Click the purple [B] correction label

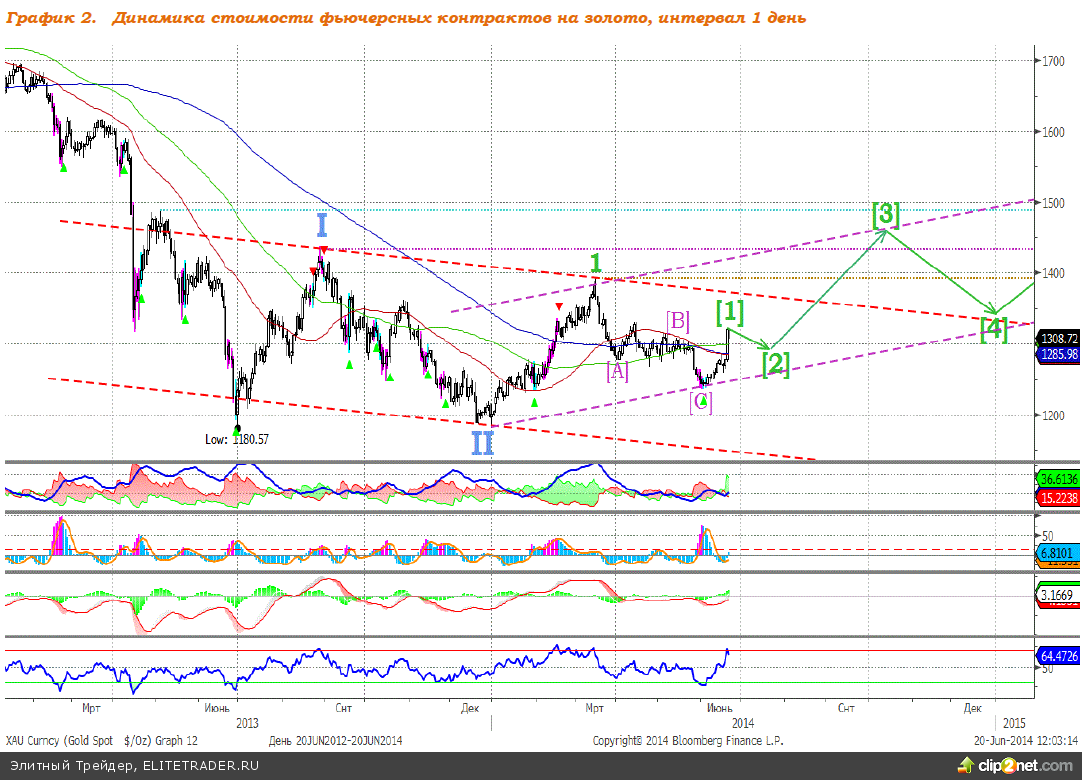point(678,321)
